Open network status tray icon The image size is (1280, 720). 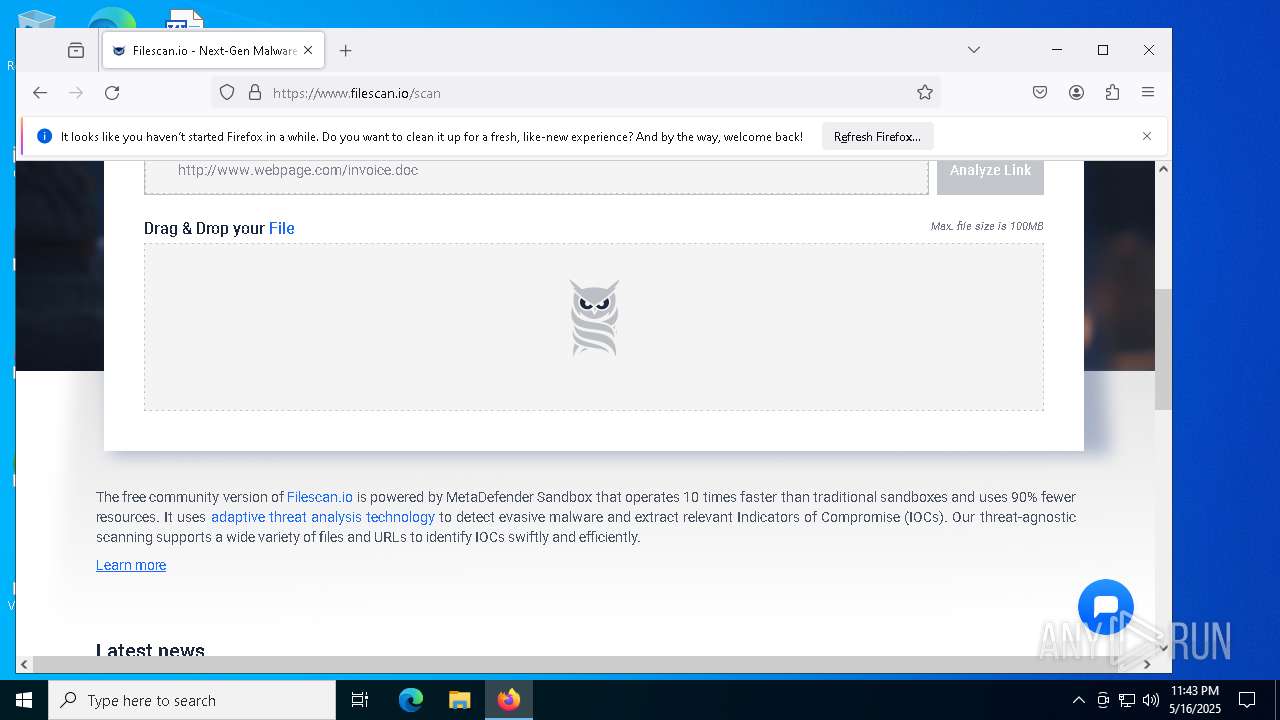click(x=1127, y=700)
